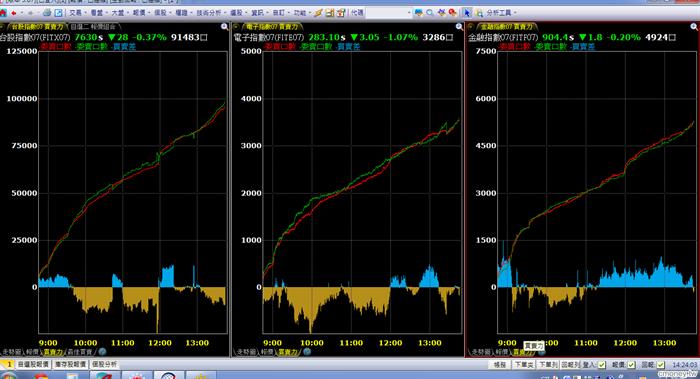
Task: Click the zoom tool icon beside pointer
Action: (479, 13)
